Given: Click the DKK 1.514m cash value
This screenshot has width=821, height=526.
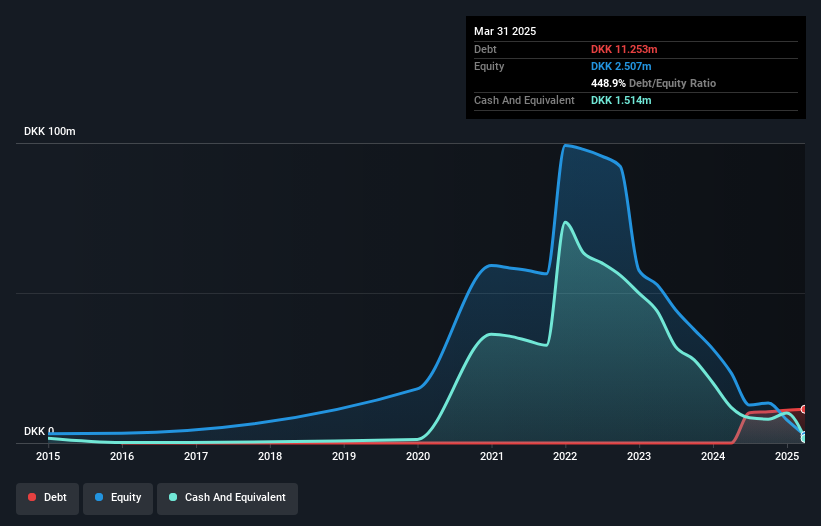Looking at the screenshot, I should [621, 100].
